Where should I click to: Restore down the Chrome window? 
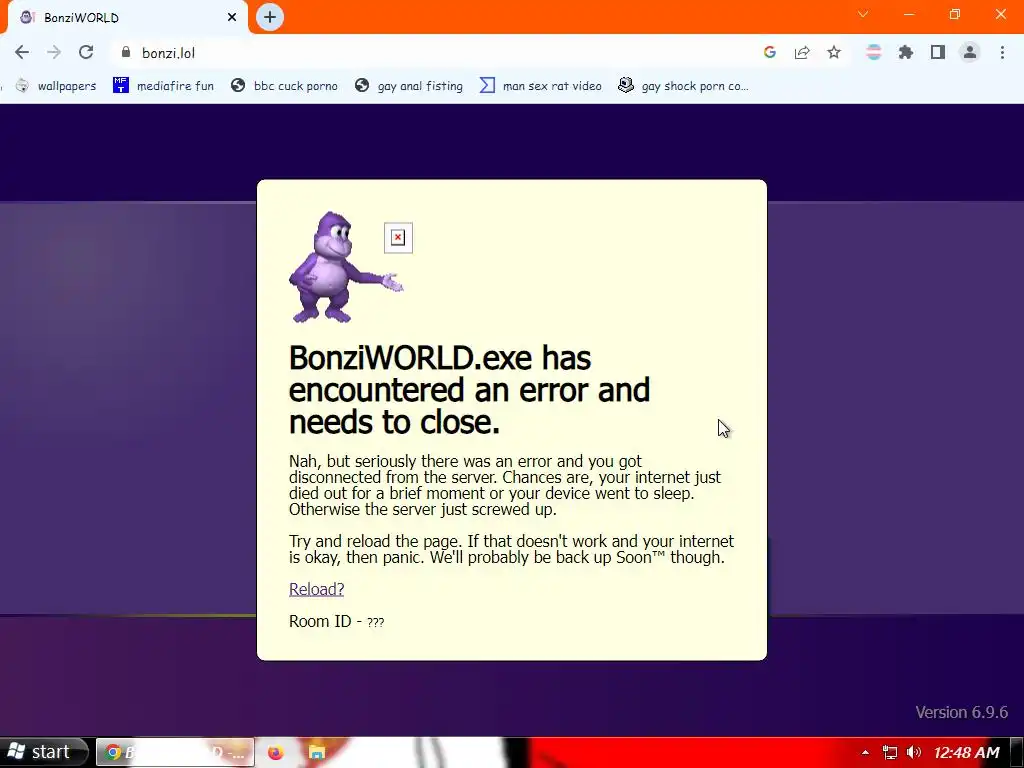pyautogui.click(x=955, y=14)
